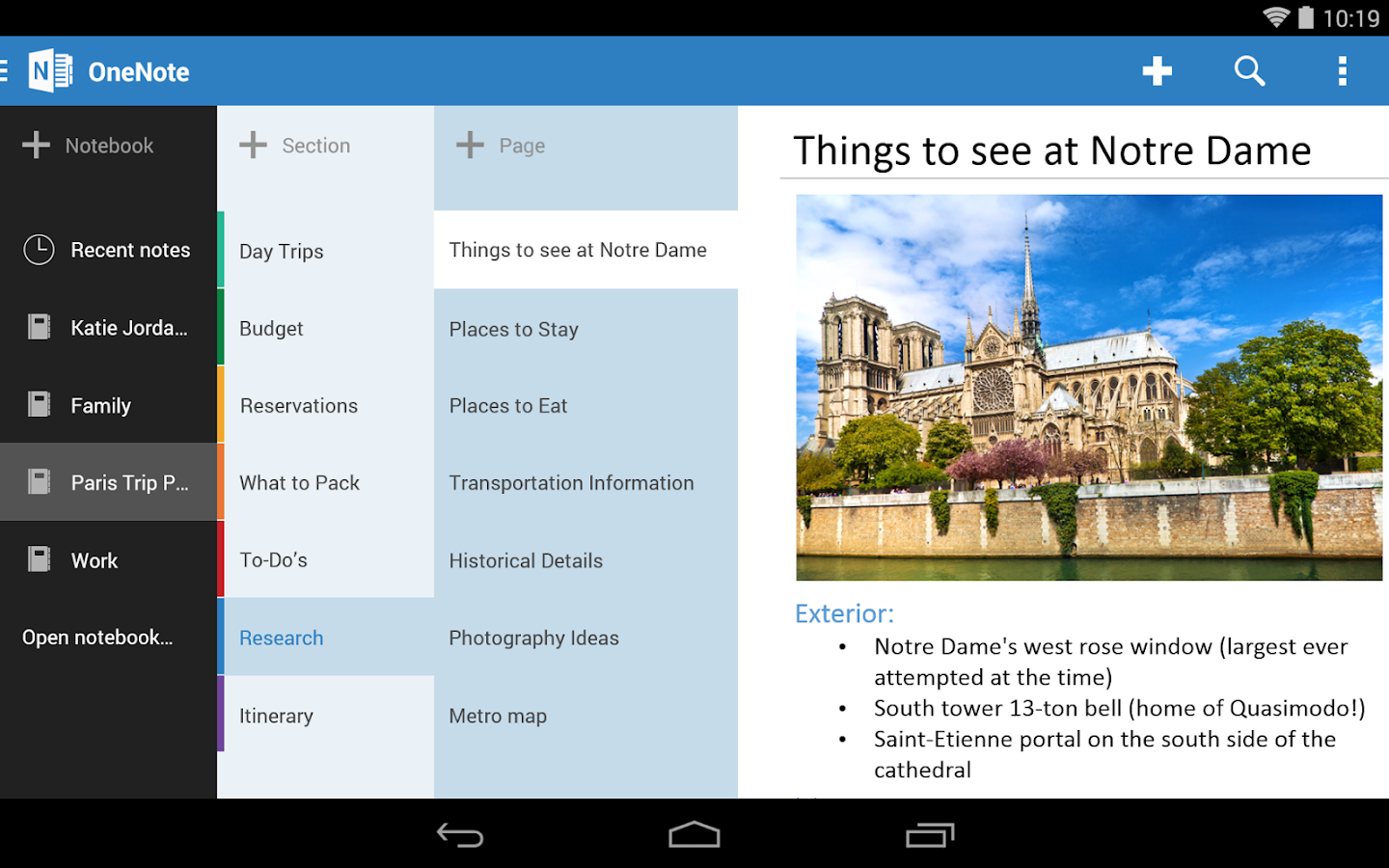Click Open notebook in the sidebar

[96, 637]
